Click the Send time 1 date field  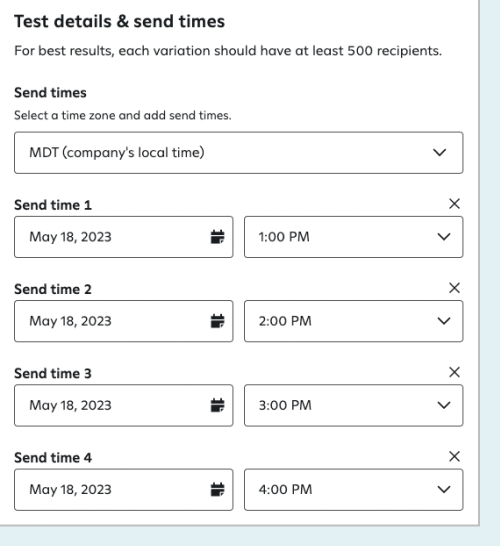click(124, 237)
